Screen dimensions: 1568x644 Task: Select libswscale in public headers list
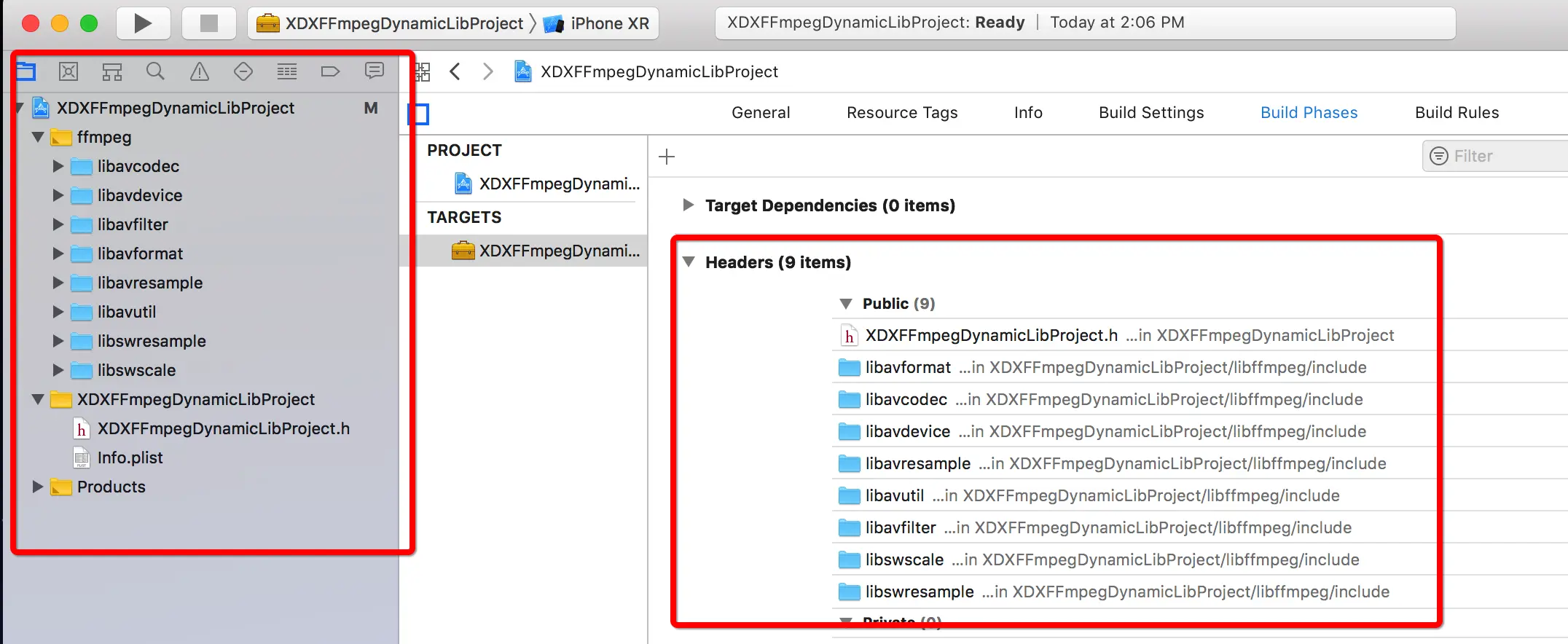(1134, 559)
